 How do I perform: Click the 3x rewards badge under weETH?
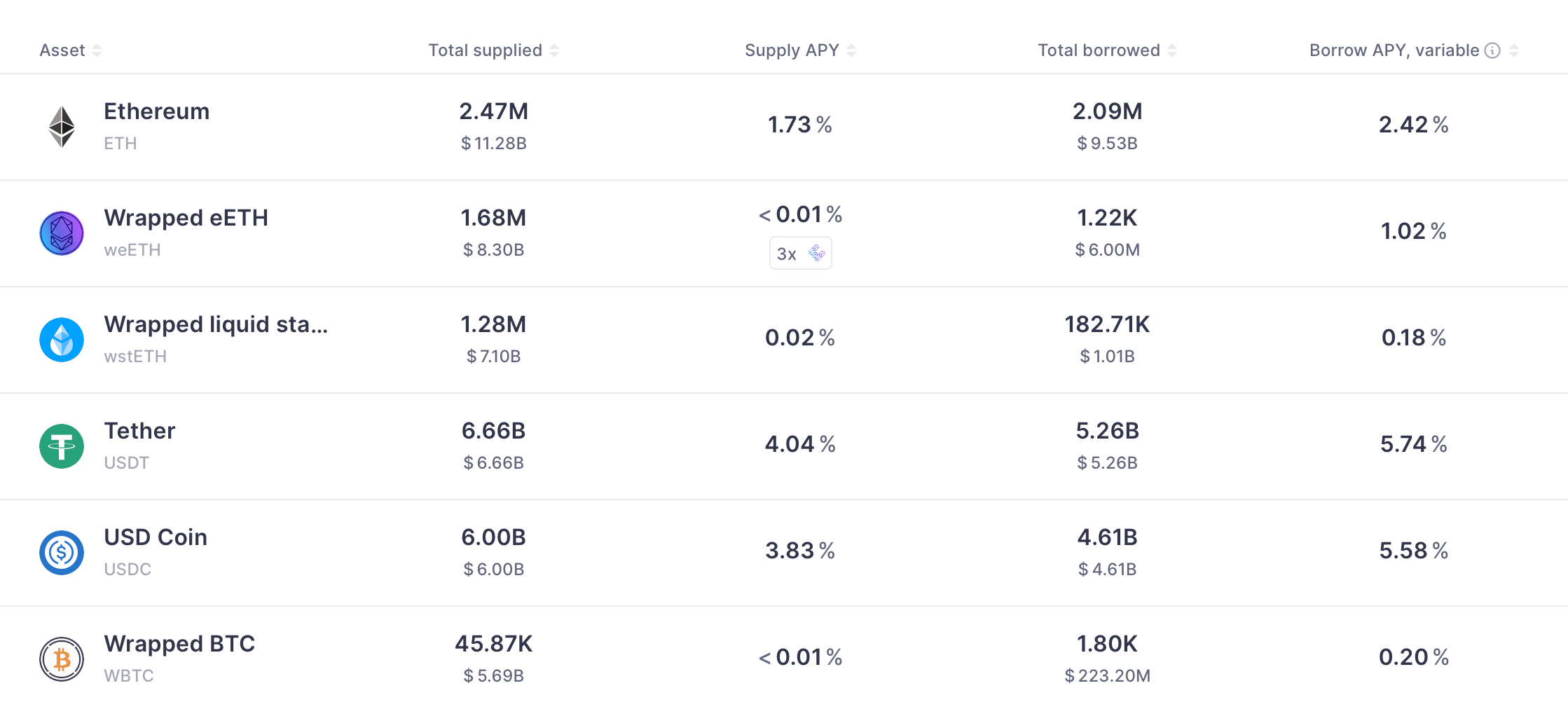tap(801, 253)
